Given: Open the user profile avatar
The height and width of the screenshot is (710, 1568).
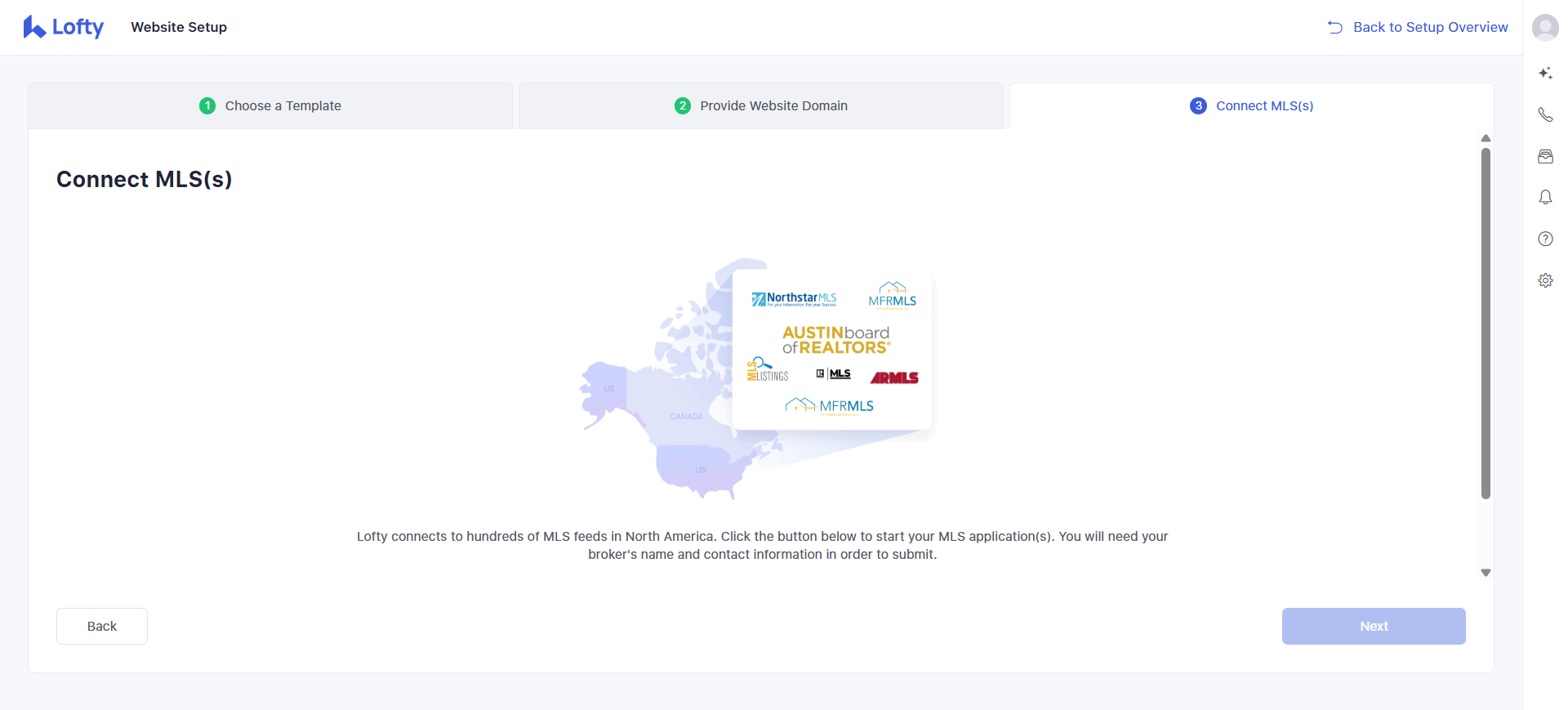Looking at the screenshot, I should point(1544,27).
